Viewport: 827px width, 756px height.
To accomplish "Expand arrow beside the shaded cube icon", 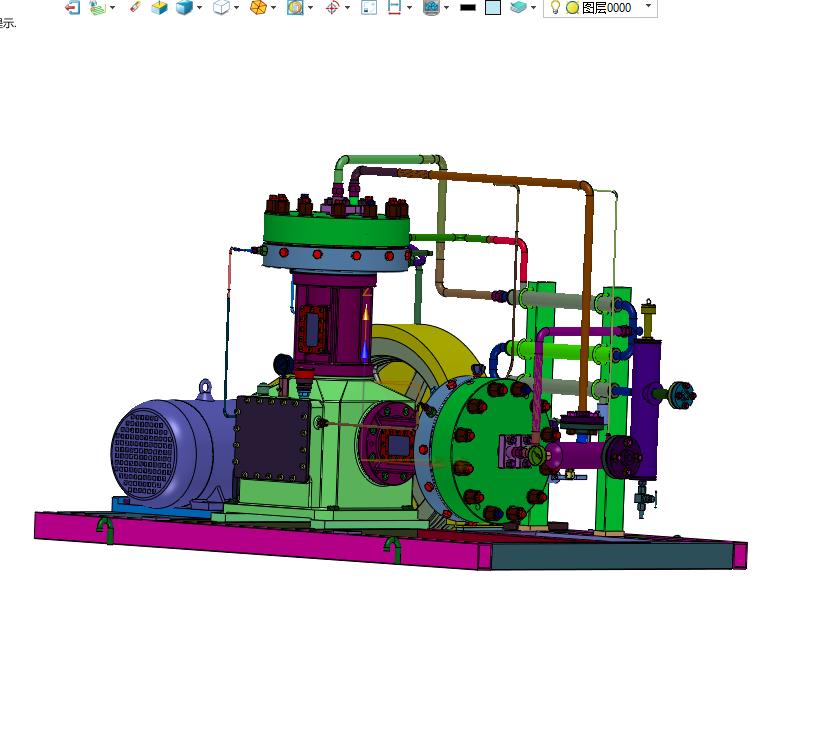I will [199, 7].
